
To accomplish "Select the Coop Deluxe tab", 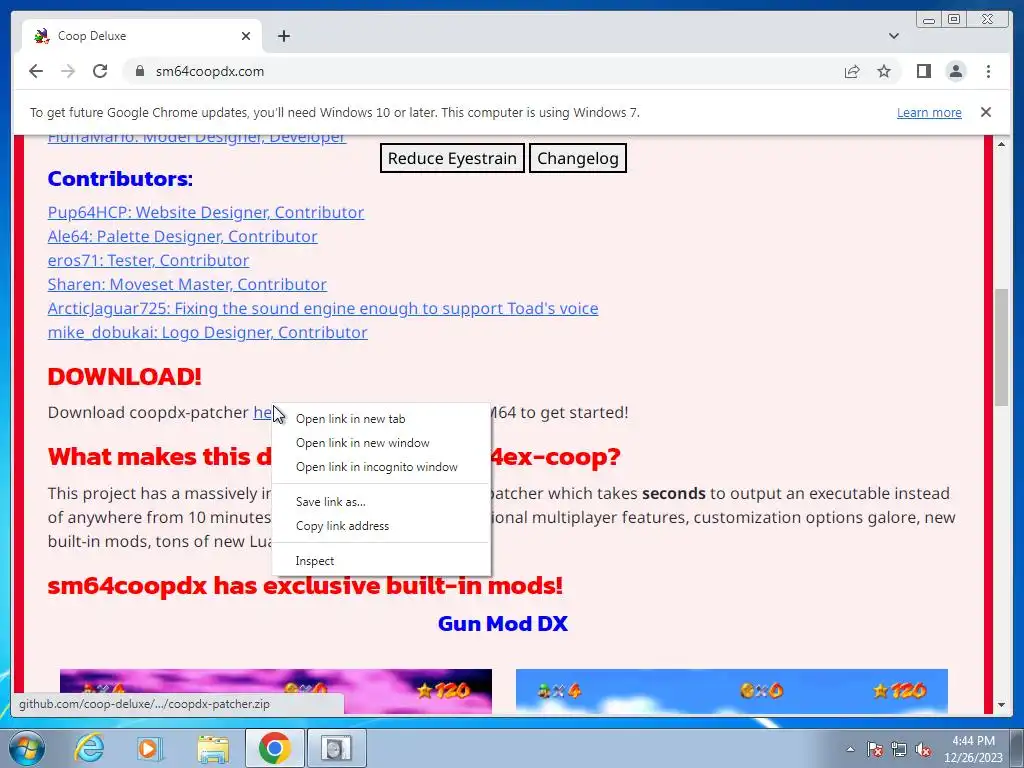I will point(142,36).
